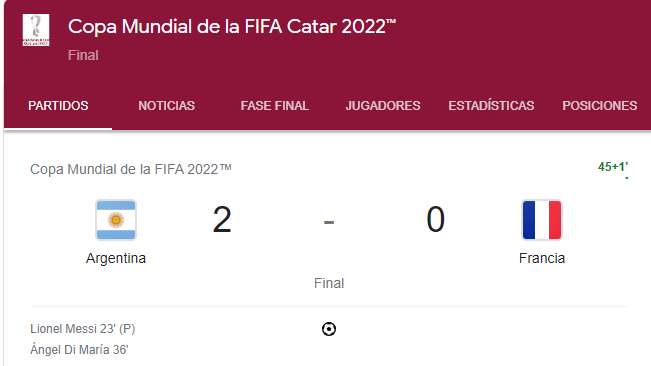Click the France flag icon

pyautogui.click(x=542, y=220)
